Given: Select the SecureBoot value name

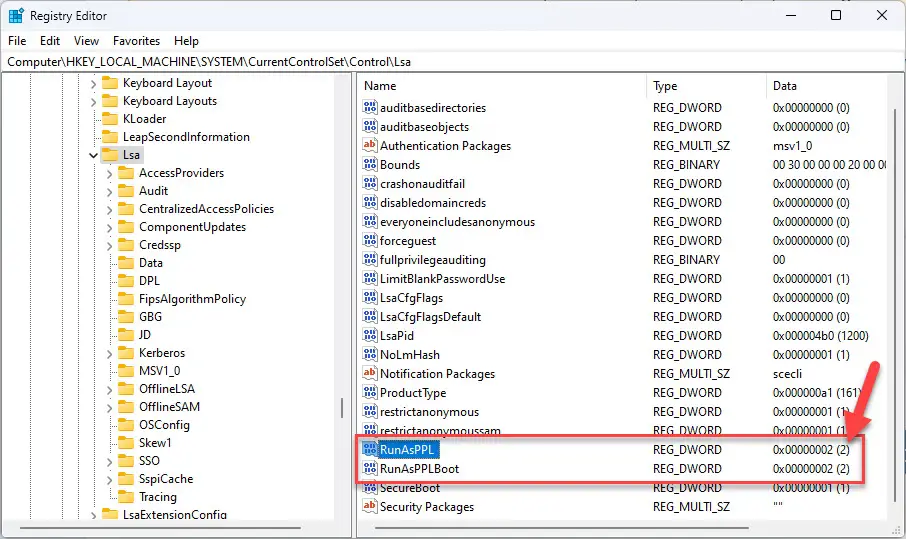Looking at the screenshot, I should [410, 488].
